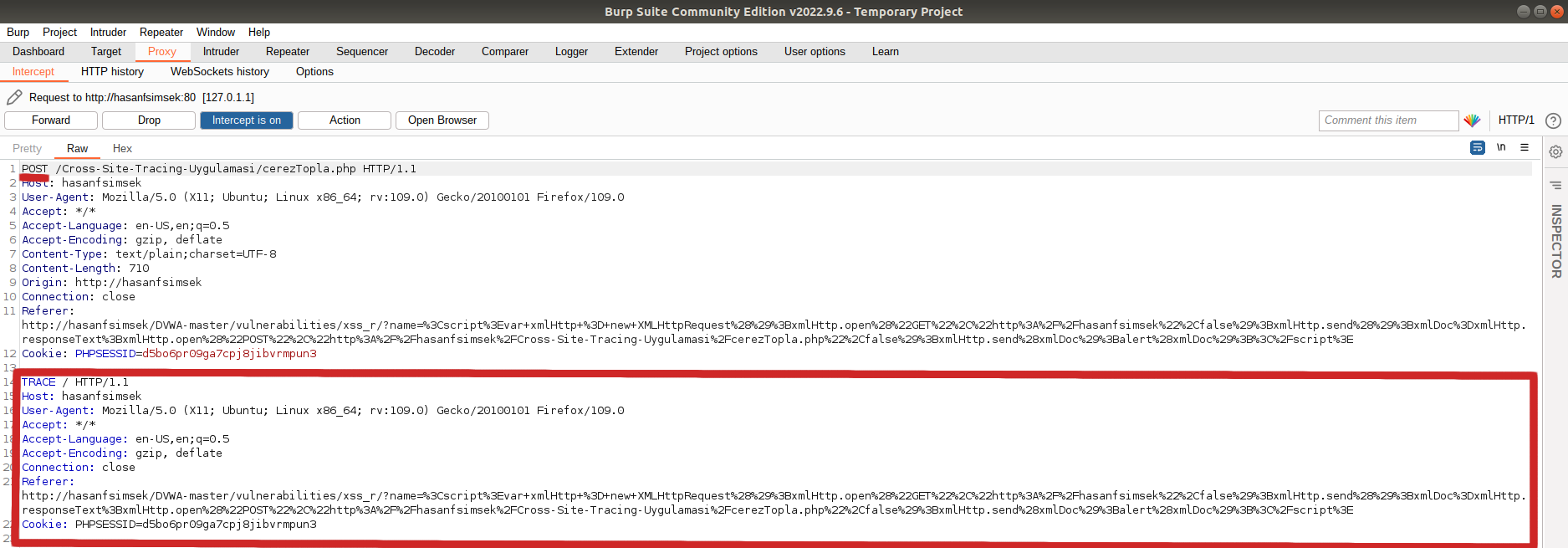The width and height of the screenshot is (1568, 548).
Task: Open the Repeater tool tab
Action: tap(288, 52)
